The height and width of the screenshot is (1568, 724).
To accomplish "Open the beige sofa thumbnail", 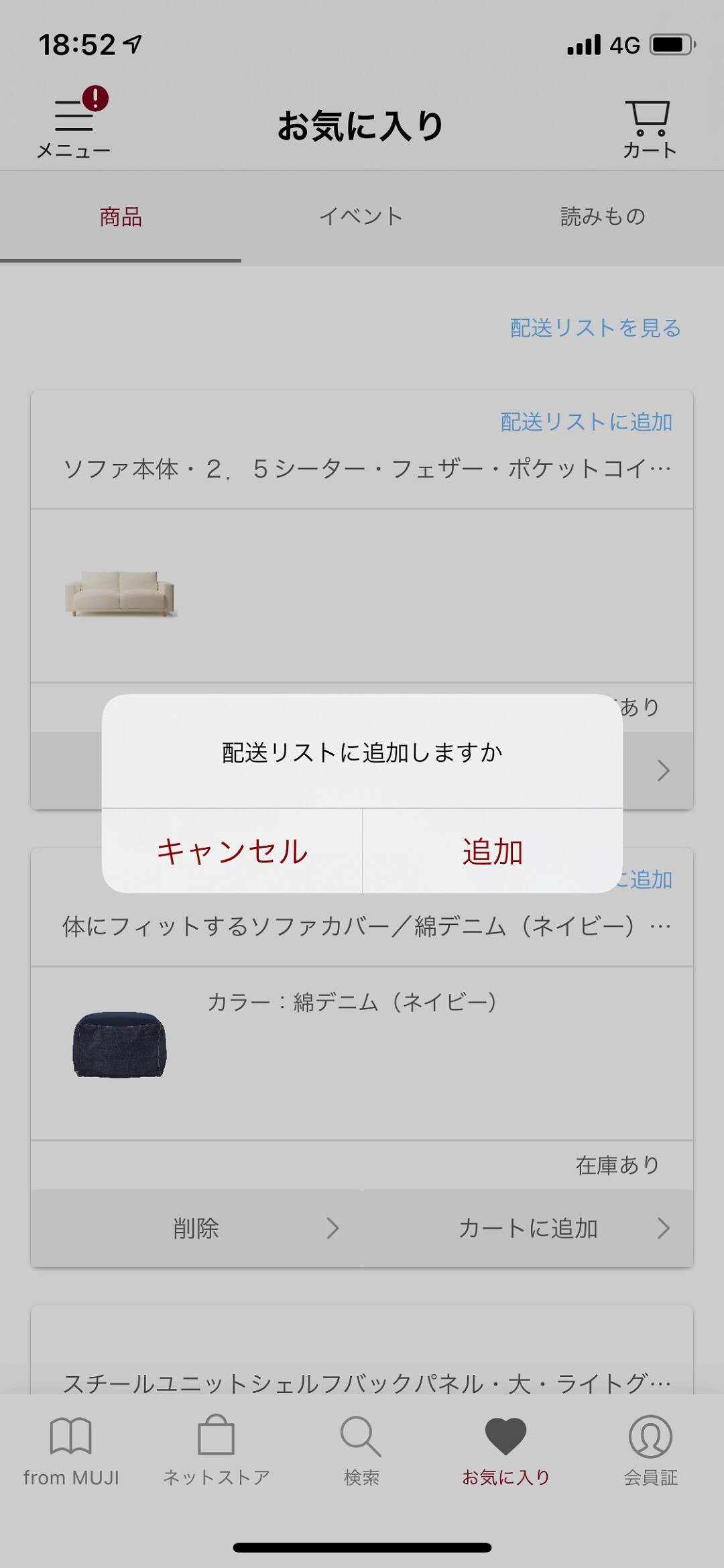I will tap(121, 594).
